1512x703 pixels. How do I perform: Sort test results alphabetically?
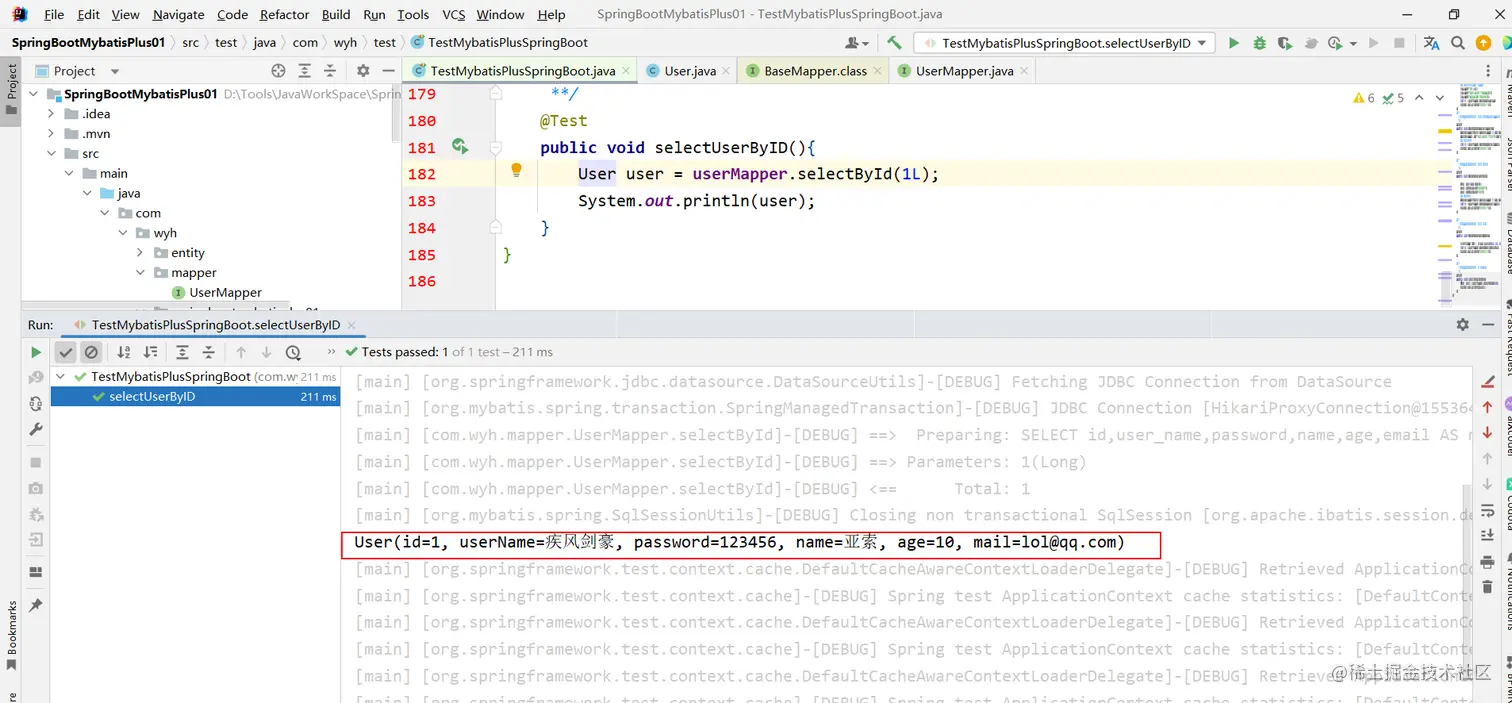pos(124,352)
